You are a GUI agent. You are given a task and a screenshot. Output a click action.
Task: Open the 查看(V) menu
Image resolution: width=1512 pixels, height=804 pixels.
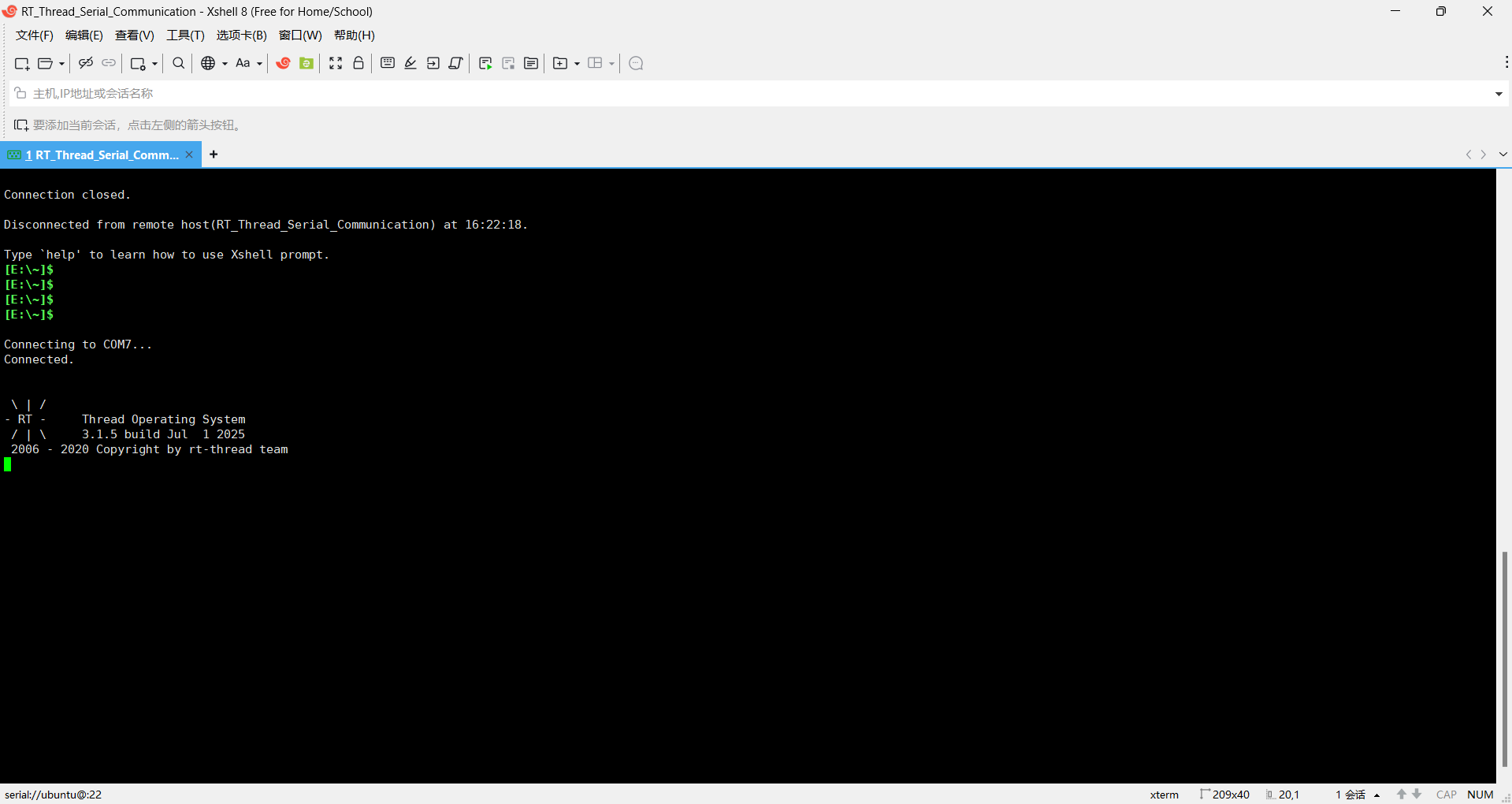coord(135,35)
